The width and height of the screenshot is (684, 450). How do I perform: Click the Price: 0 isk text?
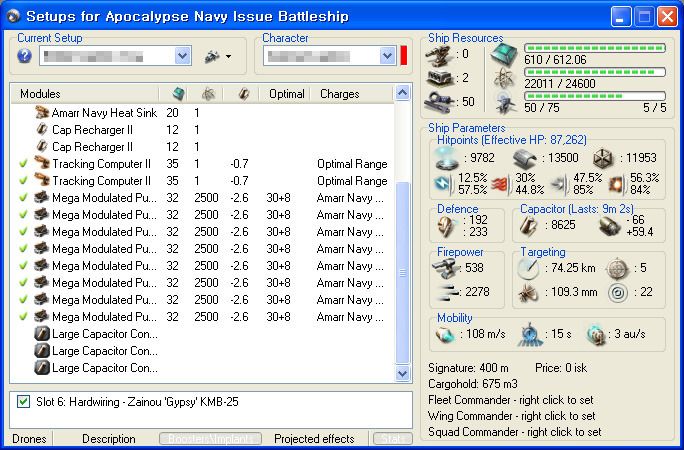[561, 368]
